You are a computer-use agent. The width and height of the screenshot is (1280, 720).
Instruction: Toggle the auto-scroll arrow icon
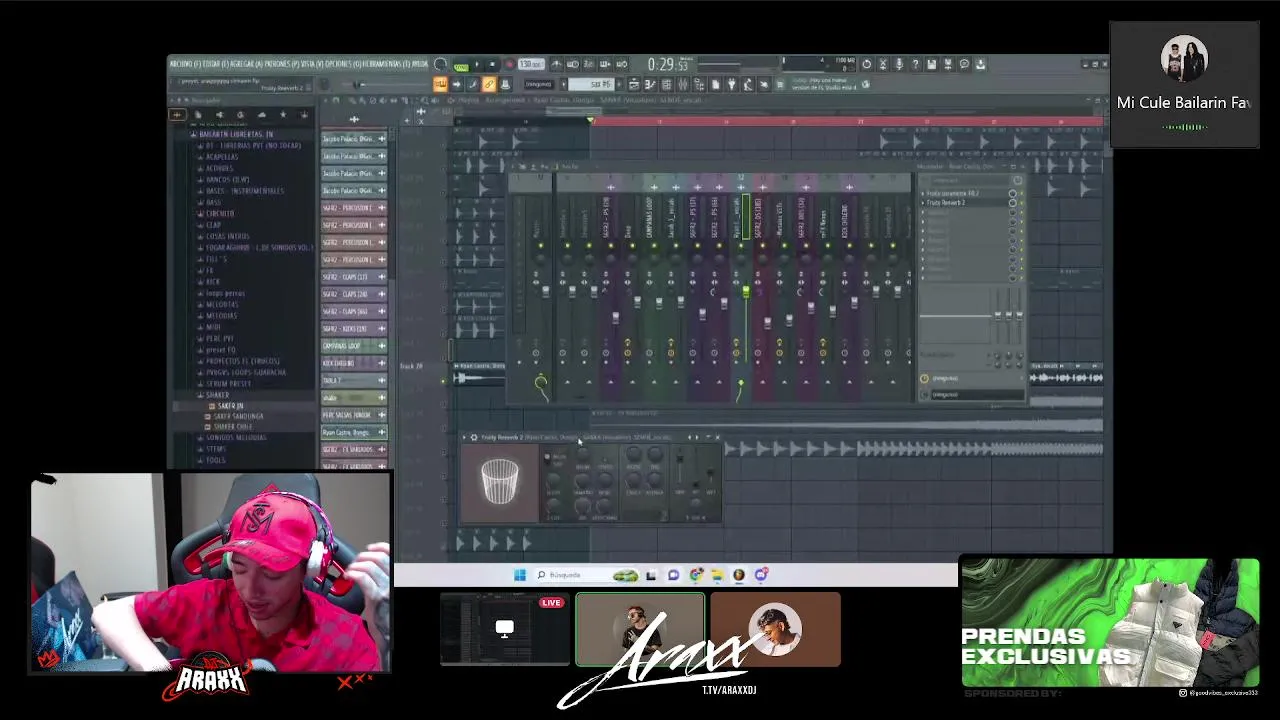(457, 84)
